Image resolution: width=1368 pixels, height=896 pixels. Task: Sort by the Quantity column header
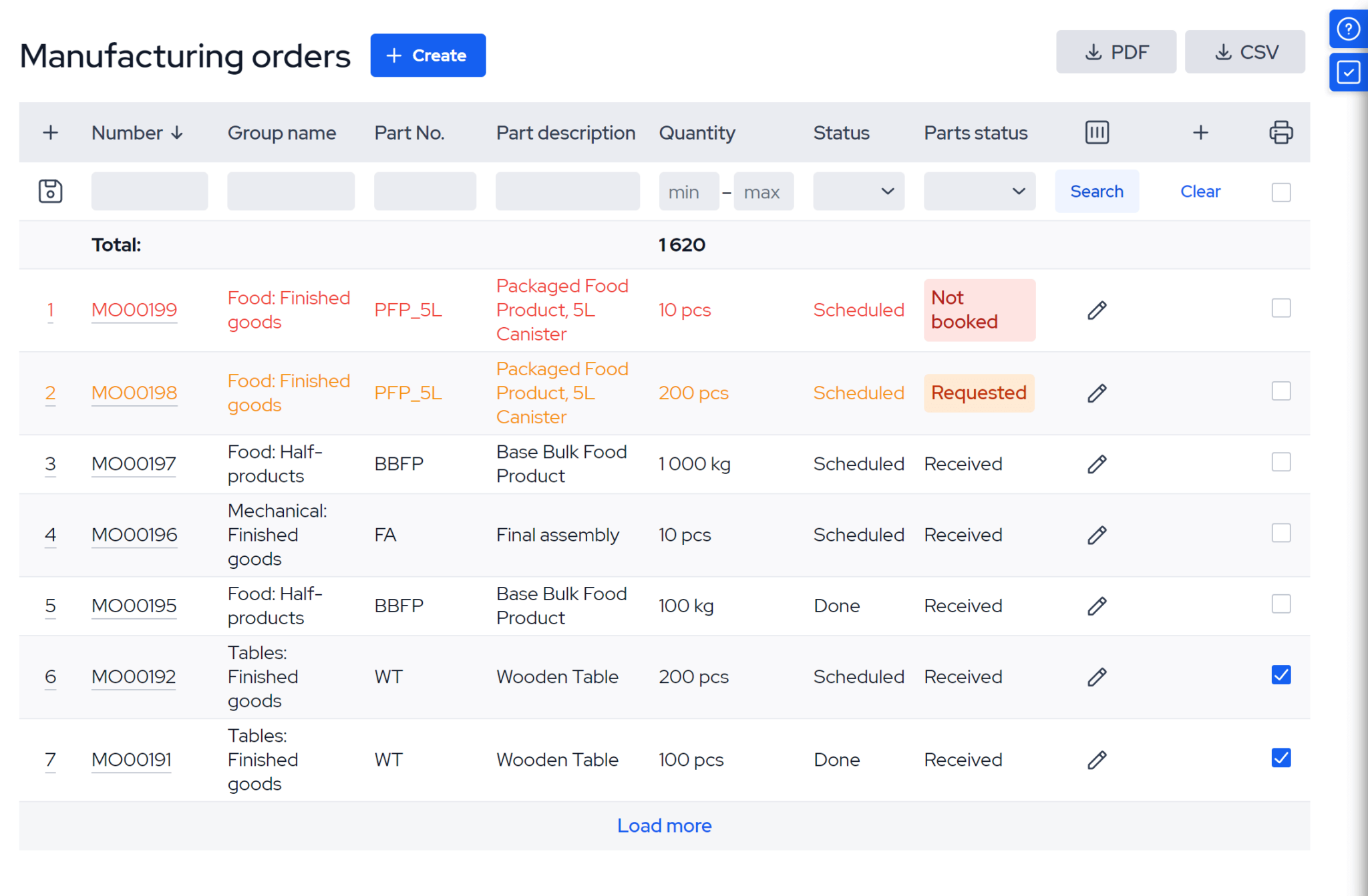point(697,132)
